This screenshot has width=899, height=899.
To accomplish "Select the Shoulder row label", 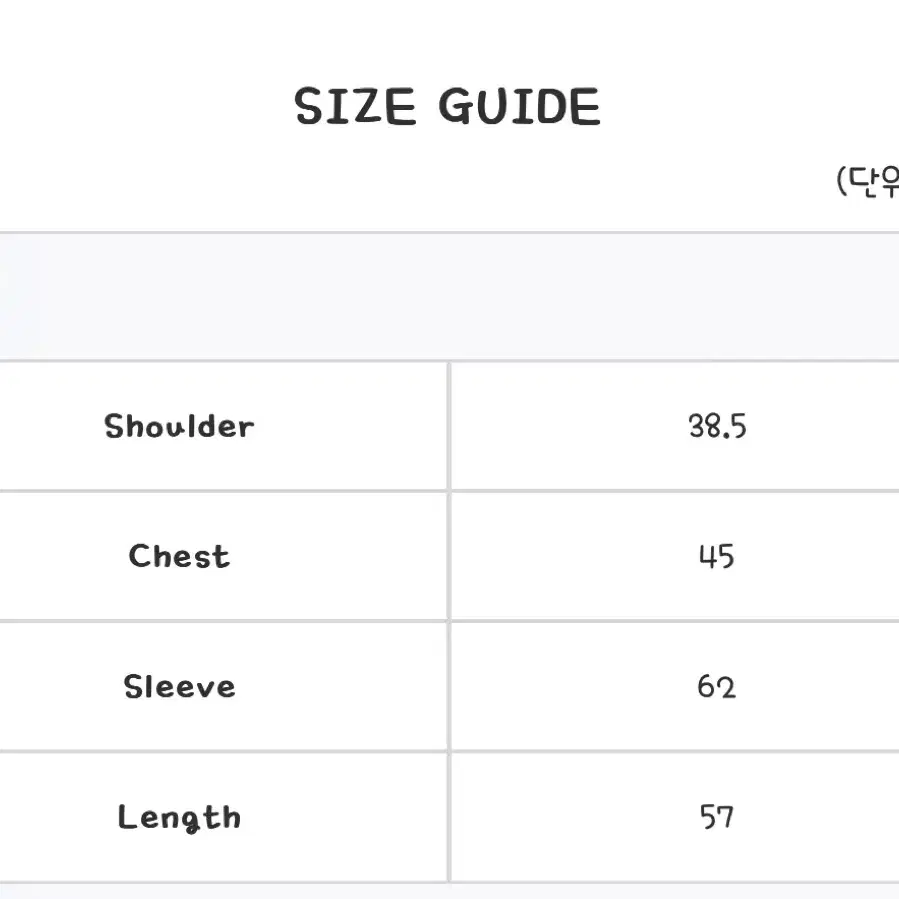I will pyautogui.click(x=179, y=426).
